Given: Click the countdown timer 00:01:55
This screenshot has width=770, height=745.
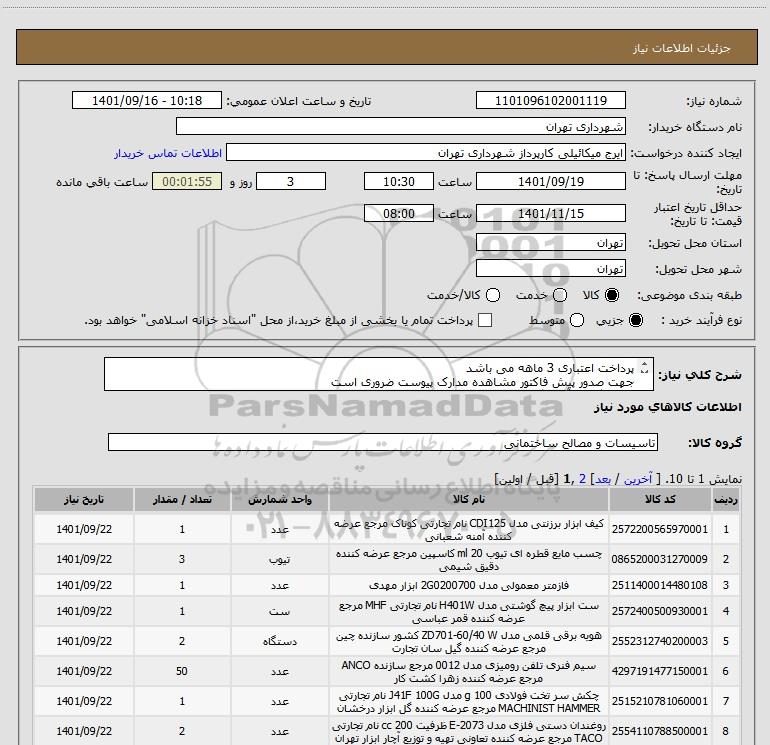Looking at the screenshot, I should 187,181.
